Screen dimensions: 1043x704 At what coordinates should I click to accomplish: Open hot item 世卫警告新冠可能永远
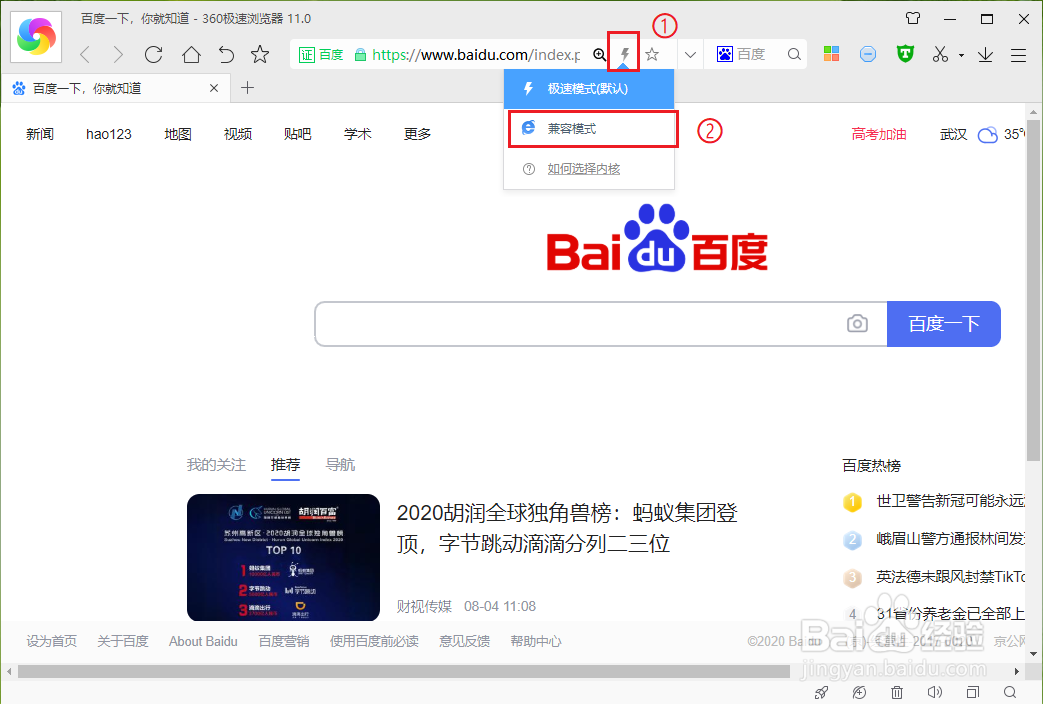click(x=951, y=500)
